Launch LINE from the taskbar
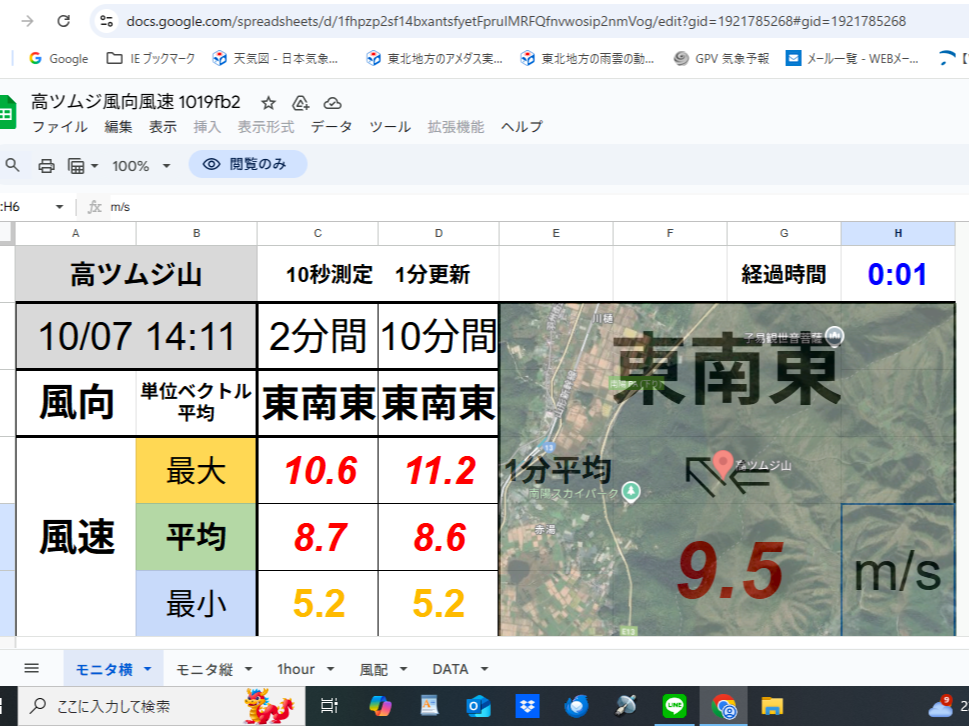 674,706
